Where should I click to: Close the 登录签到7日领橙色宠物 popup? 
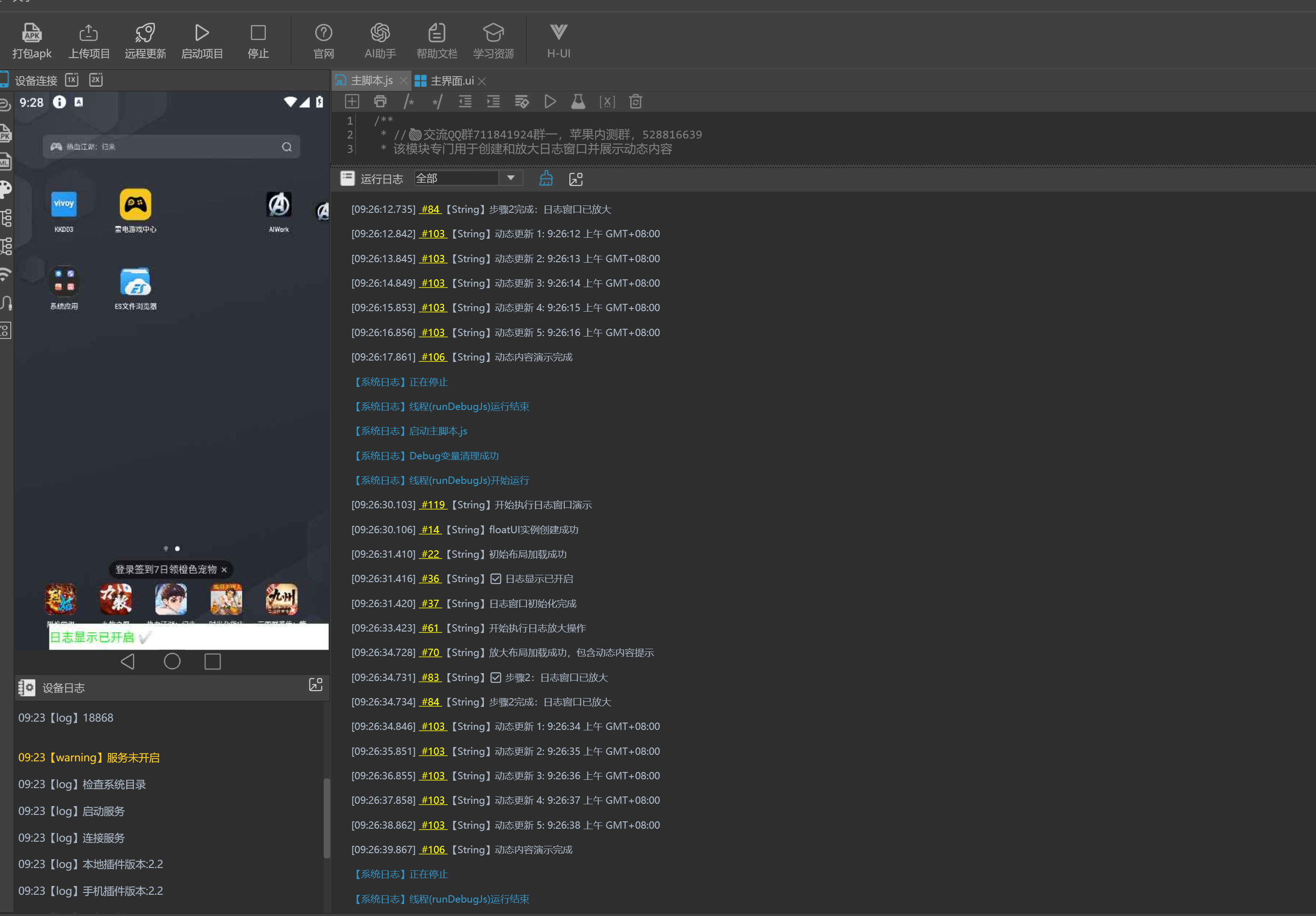click(224, 569)
